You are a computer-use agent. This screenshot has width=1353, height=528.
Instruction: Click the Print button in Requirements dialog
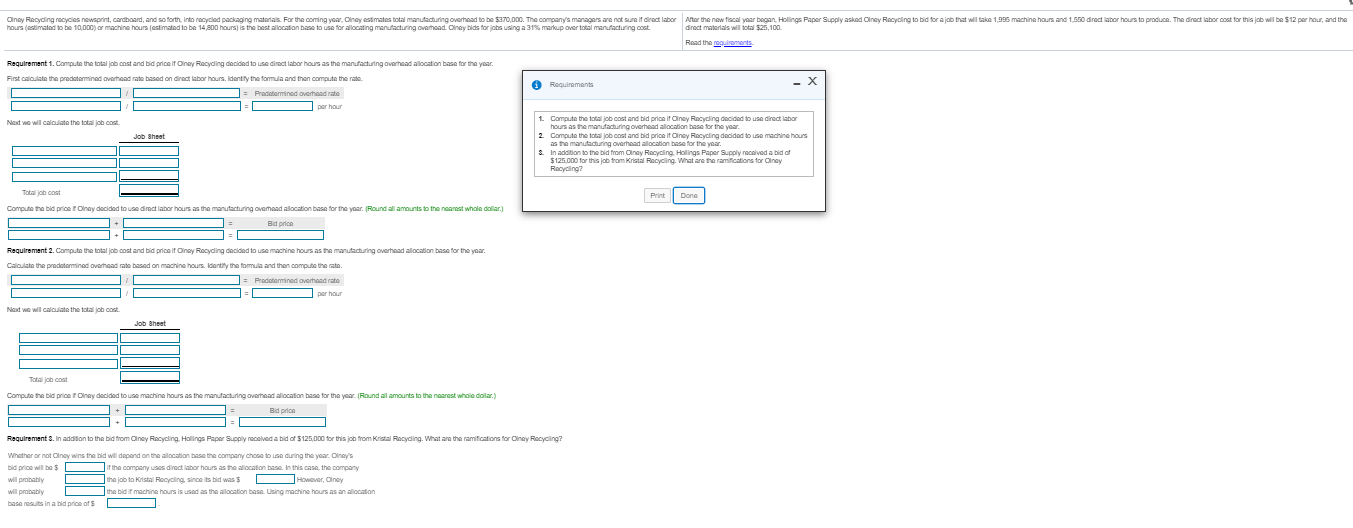click(657, 196)
